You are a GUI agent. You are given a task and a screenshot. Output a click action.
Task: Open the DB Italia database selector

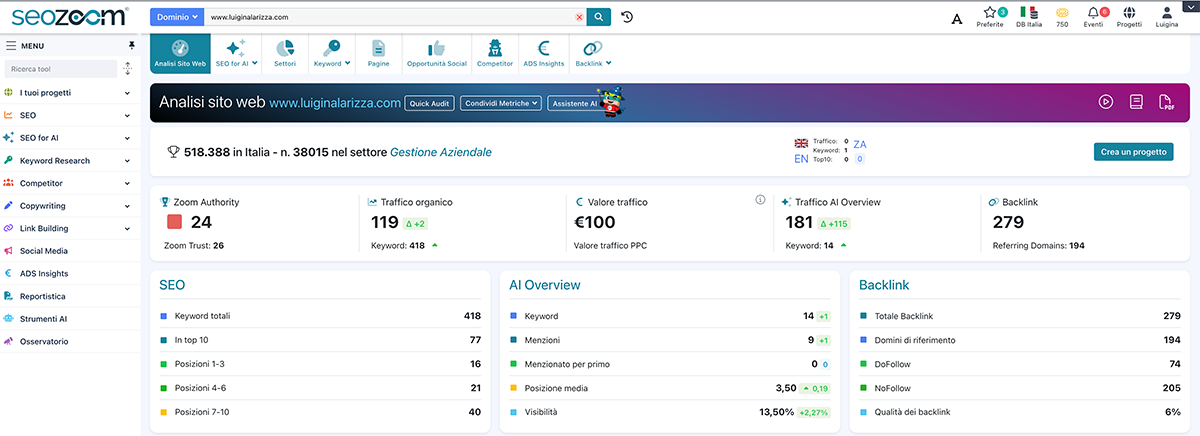click(x=1028, y=17)
